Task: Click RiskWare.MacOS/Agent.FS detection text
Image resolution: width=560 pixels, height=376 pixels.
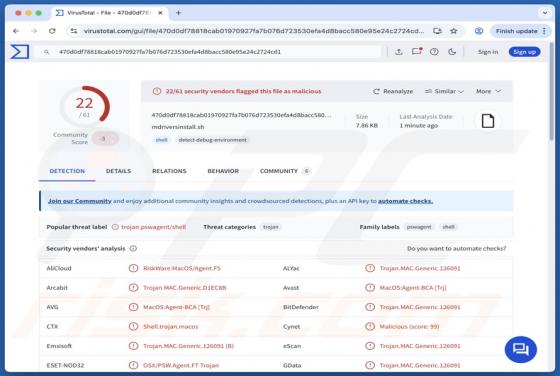Action: coord(182,268)
